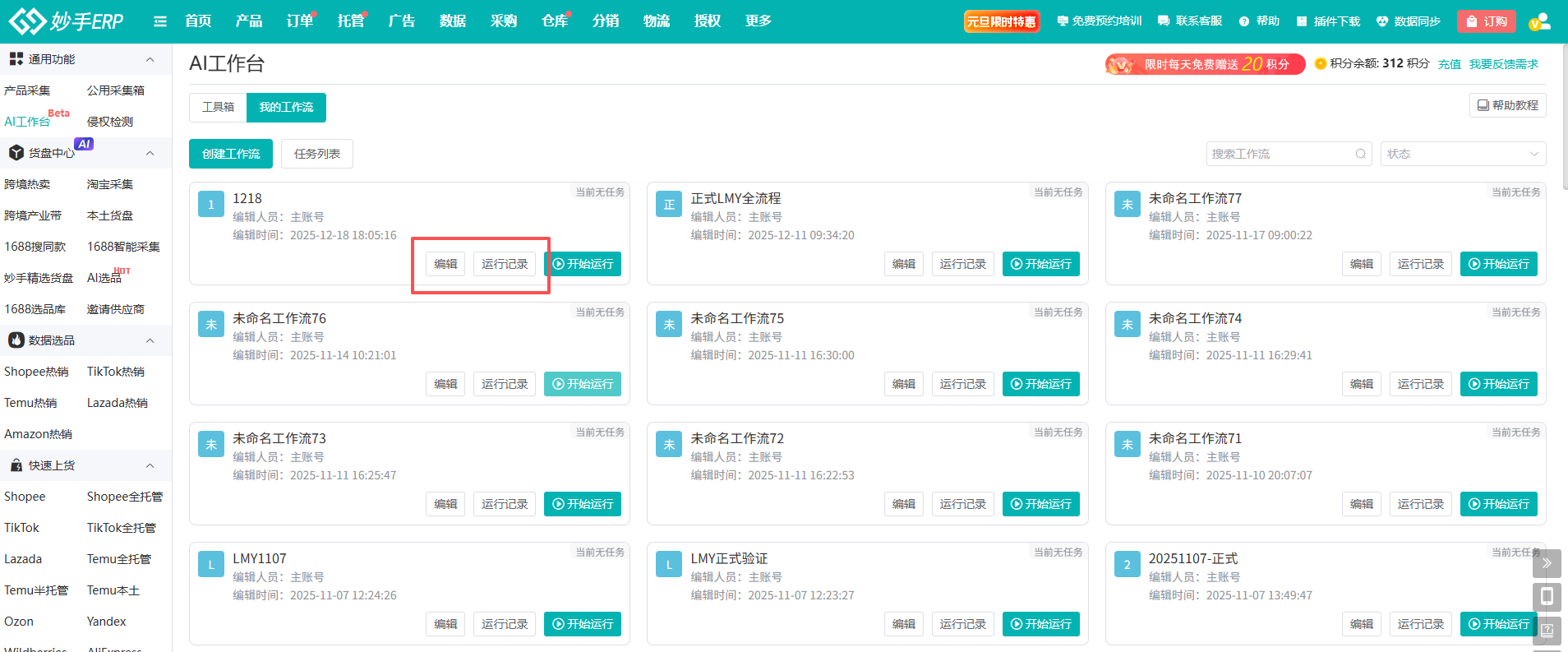Click the 元旦限时特惠 promo badge

coord(1001,21)
